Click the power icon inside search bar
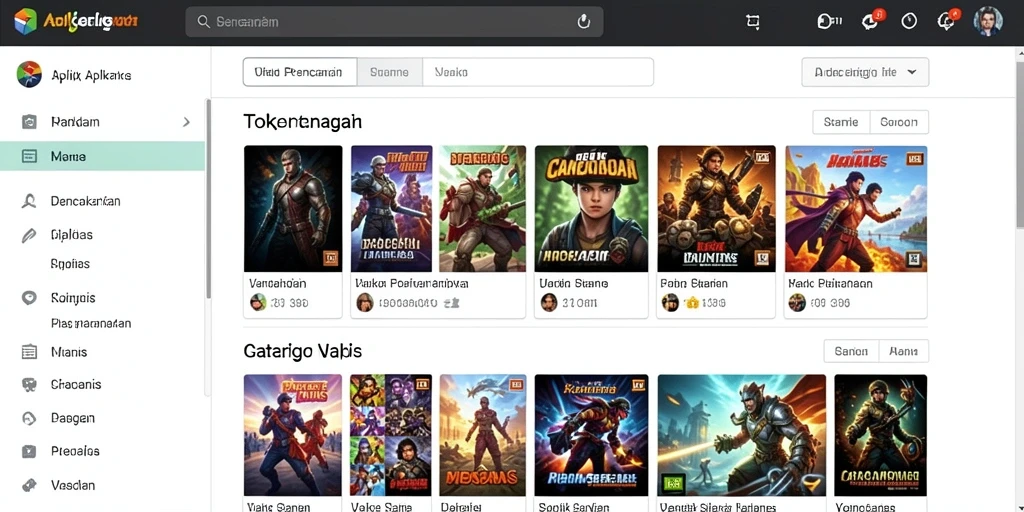This screenshot has height=512, width=1024. click(584, 22)
